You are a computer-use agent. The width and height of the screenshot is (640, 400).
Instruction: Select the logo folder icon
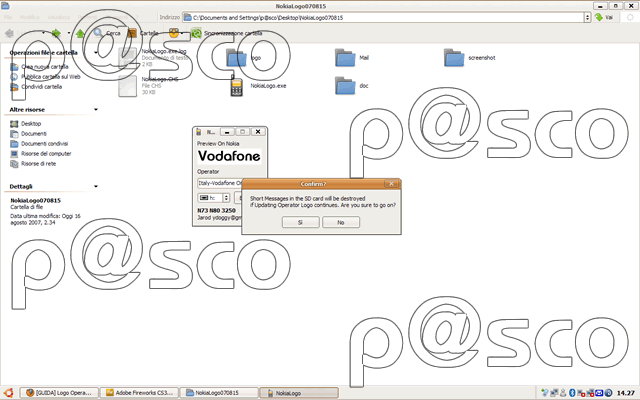[x=237, y=58]
